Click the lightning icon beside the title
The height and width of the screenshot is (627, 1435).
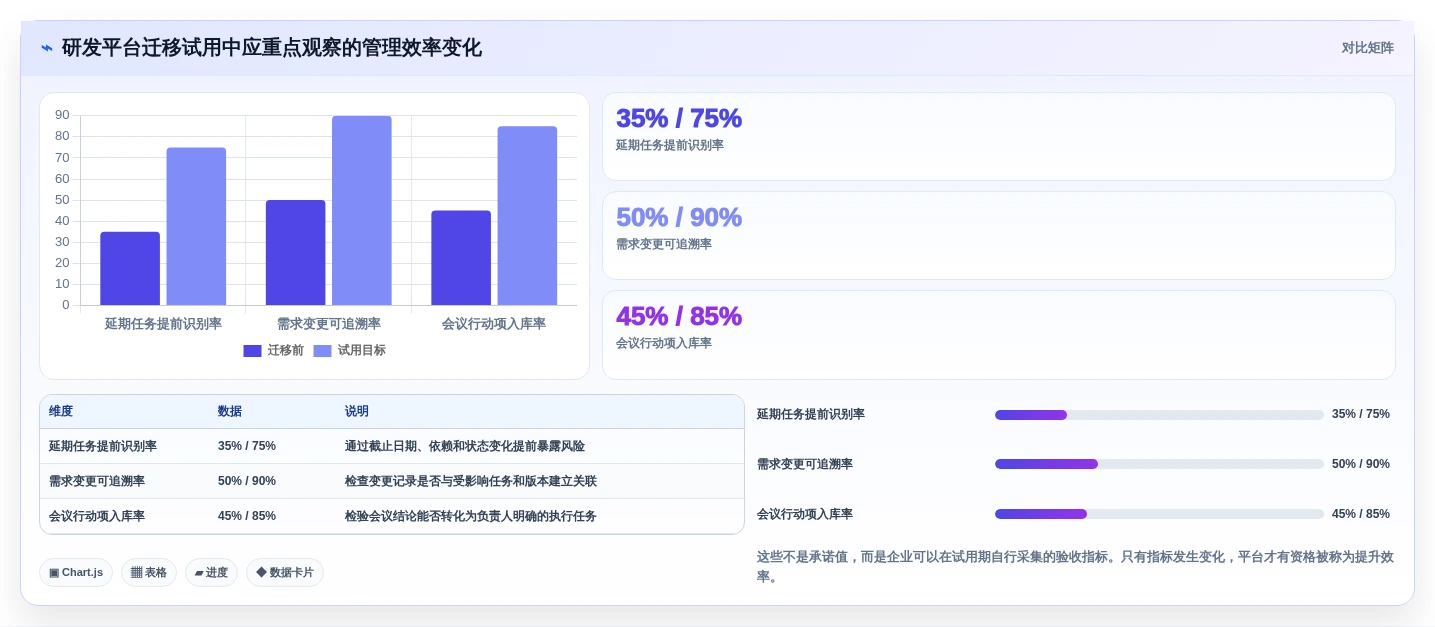pyautogui.click(x=47, y=48)
